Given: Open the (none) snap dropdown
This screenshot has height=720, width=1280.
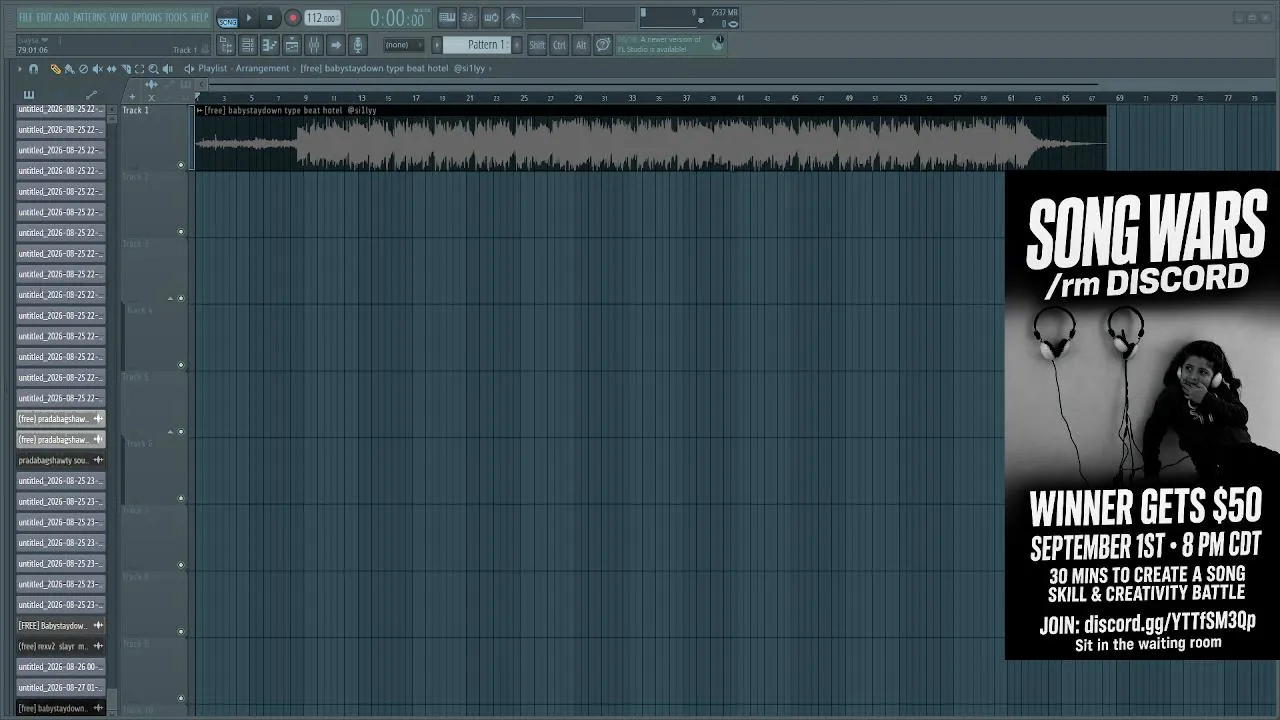Looking at the screenshot, I should pyautogui.click(x=403, y=45).
